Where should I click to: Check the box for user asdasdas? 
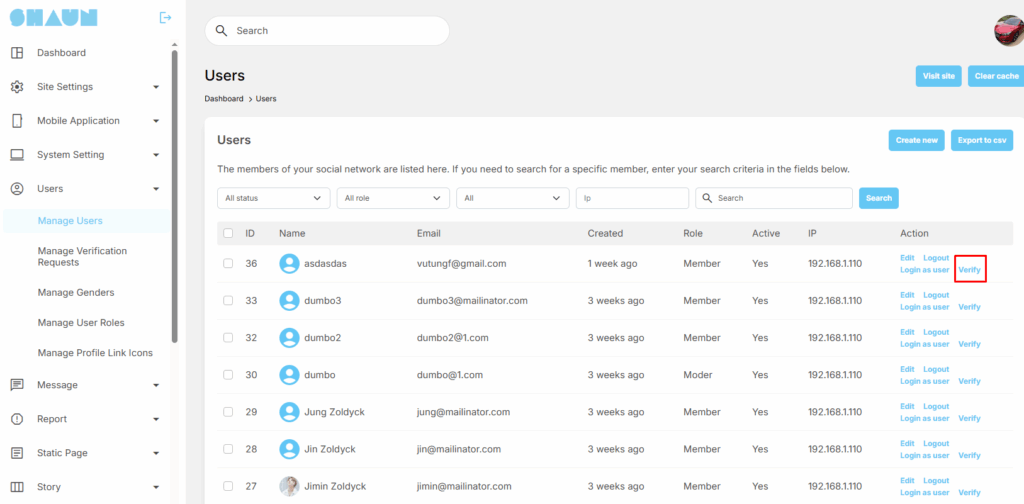click(228, 263)
